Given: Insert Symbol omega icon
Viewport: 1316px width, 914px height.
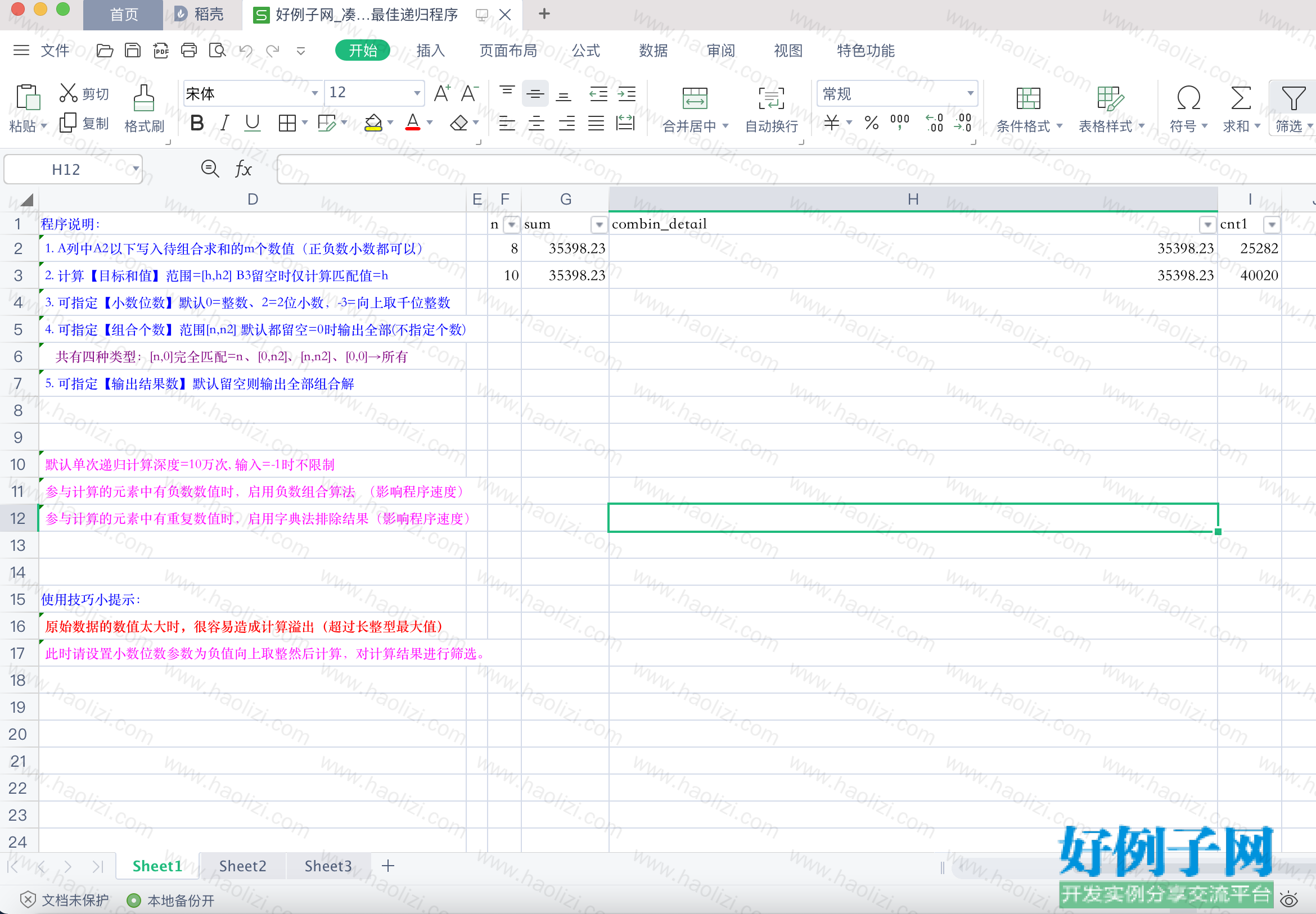Looking at the screenshot, I should (1188, 98).
